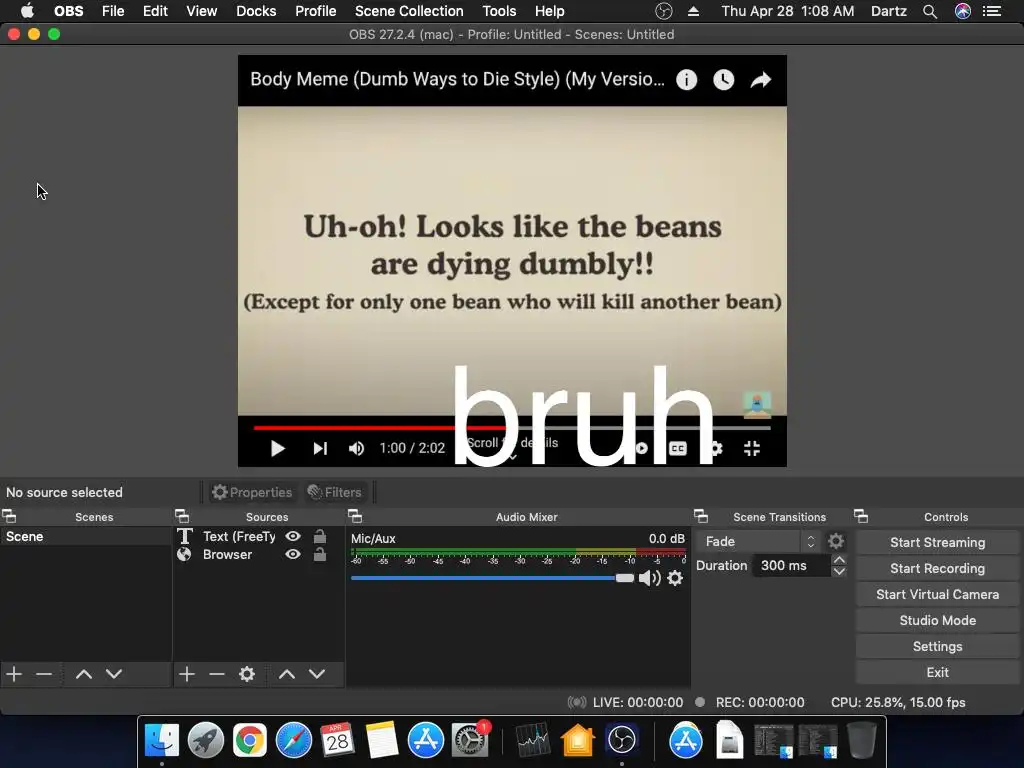Pop out the Controls dock icon
This screenshot has height=768, width=1024.
pos(861,517)
